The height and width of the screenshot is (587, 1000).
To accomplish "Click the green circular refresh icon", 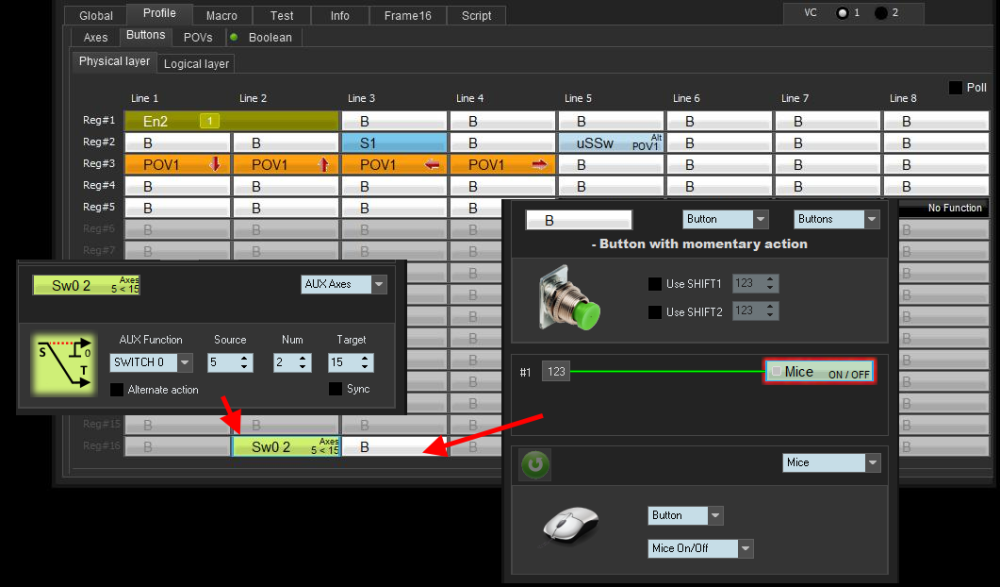I will coord(535,464).
